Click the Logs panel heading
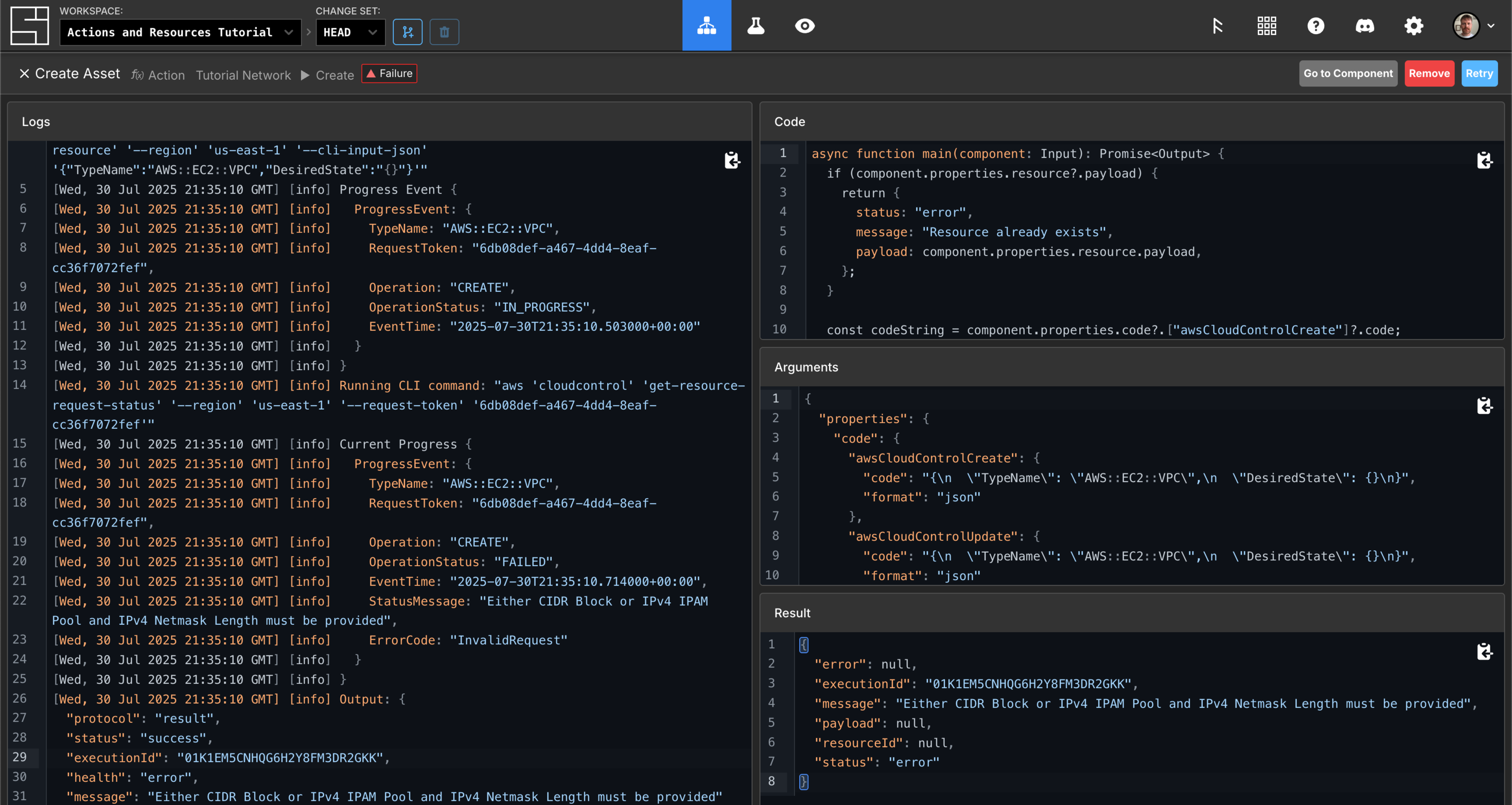The image size is (1512, 805). coord(36,121)
